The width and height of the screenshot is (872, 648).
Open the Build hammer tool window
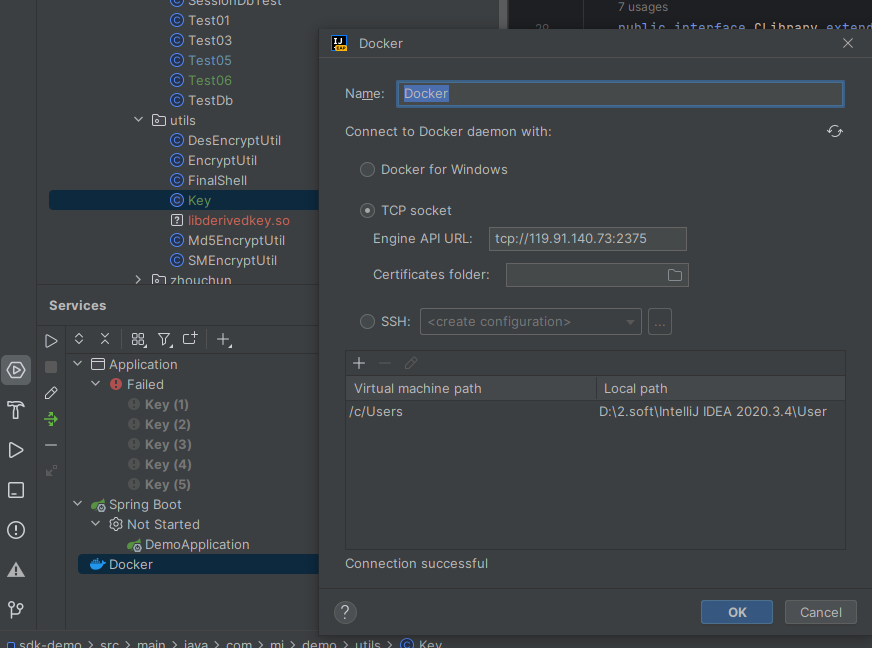tap(16, 410)
